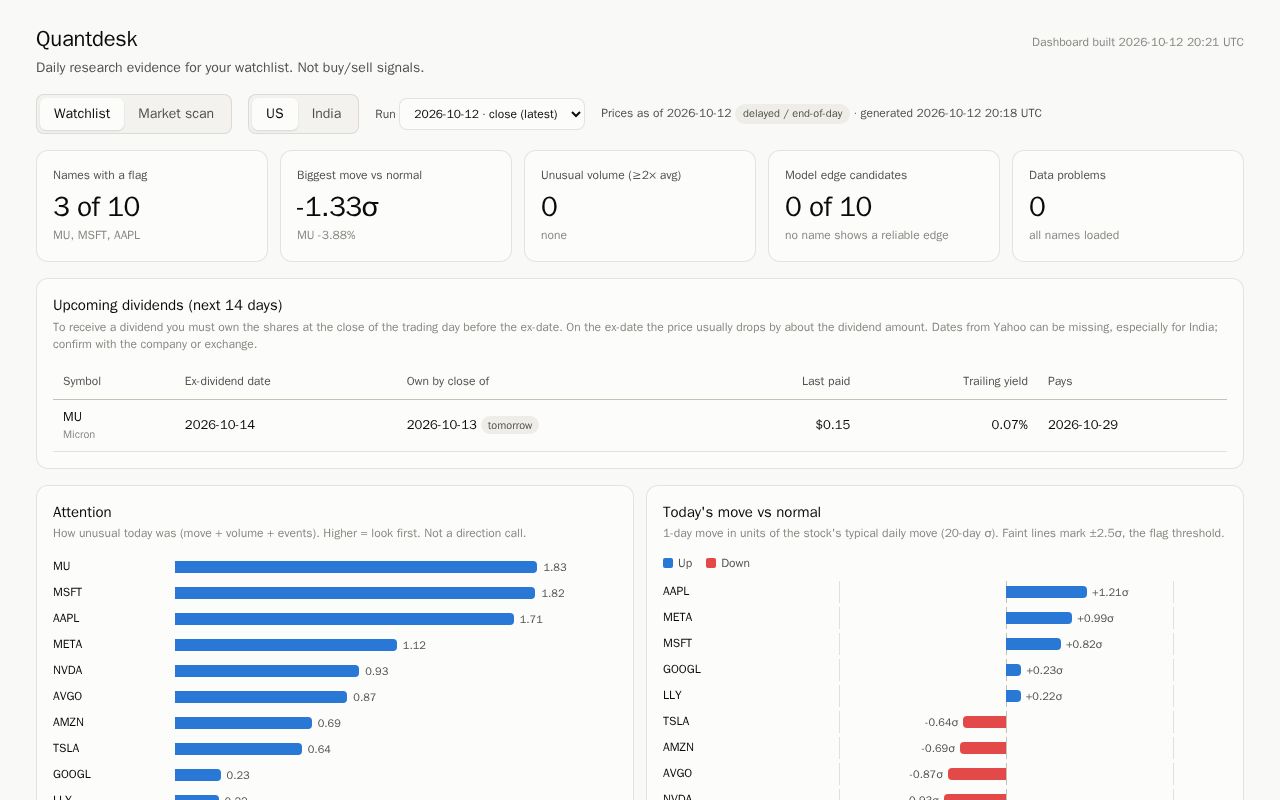Click MSFT's +0.82σ move bar
Screen dimensions: 1280x800
pos(1033,644)
